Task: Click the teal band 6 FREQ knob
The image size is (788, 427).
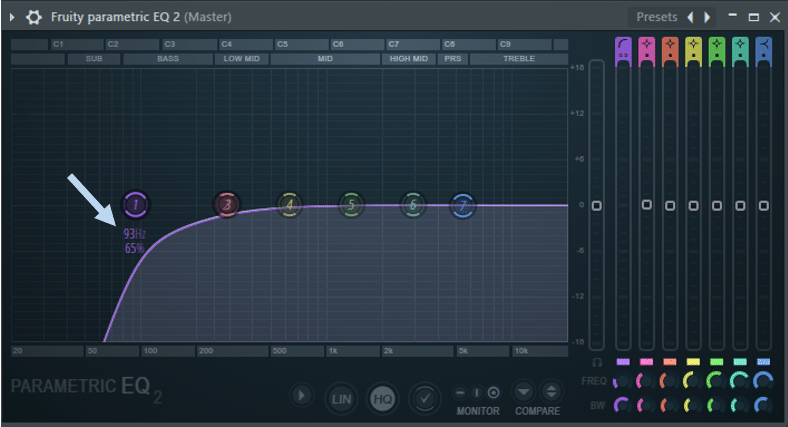Action: (739, 381)
